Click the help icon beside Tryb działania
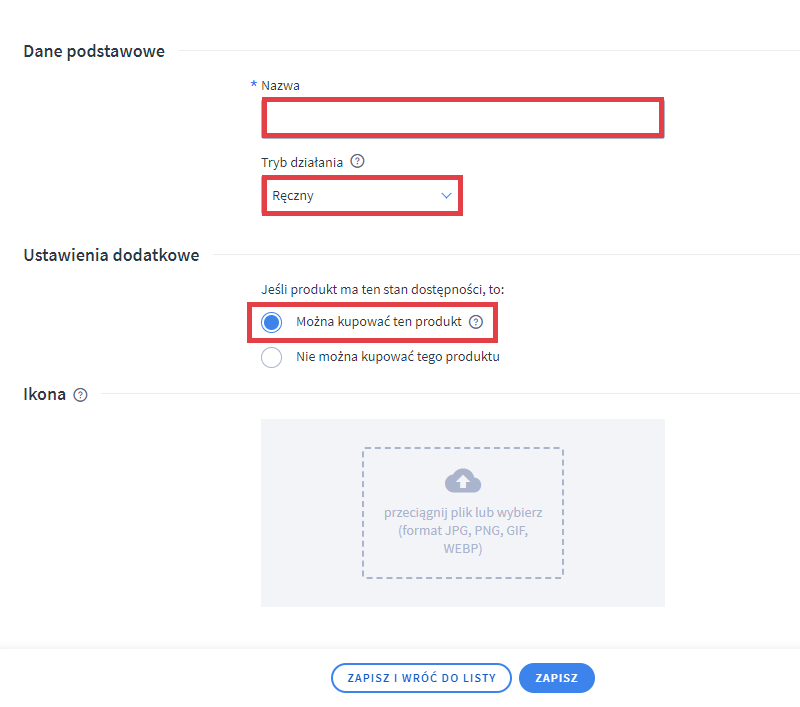Image resolution: width=800 pixels, height=707 pixels. pyautogui.click(x=357, y=161)
